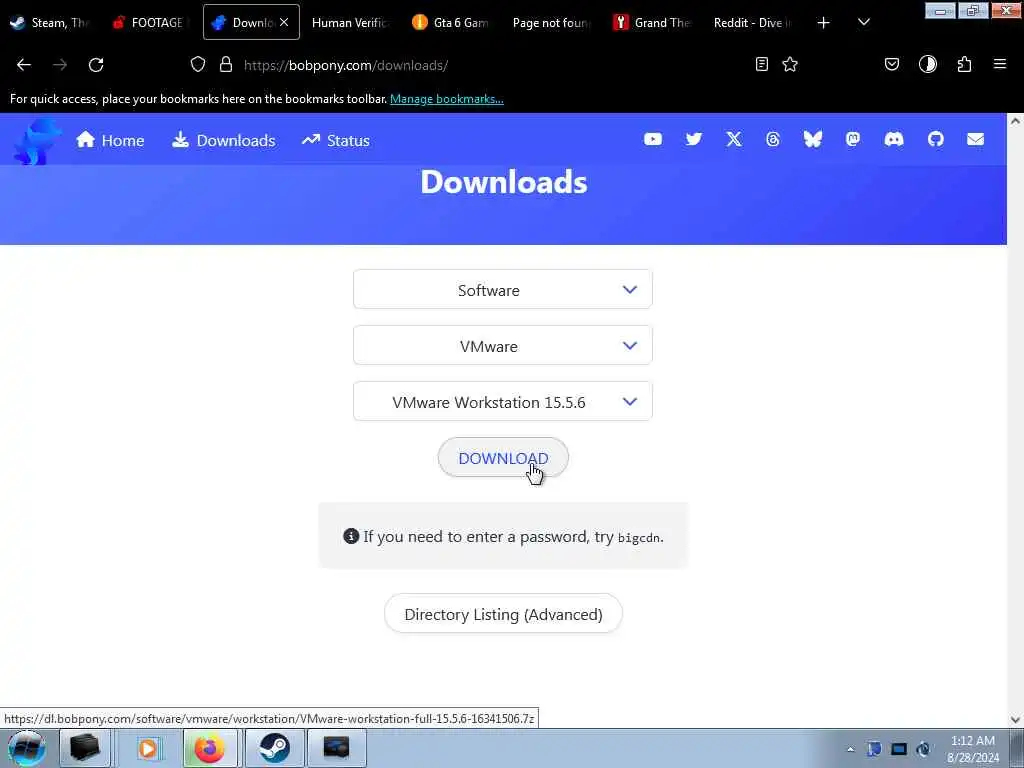The height and width of the screenshot is (768, 1024).
Task: Show hidden system tray icons
Action: pyautogui.click(x=850, y=749)
